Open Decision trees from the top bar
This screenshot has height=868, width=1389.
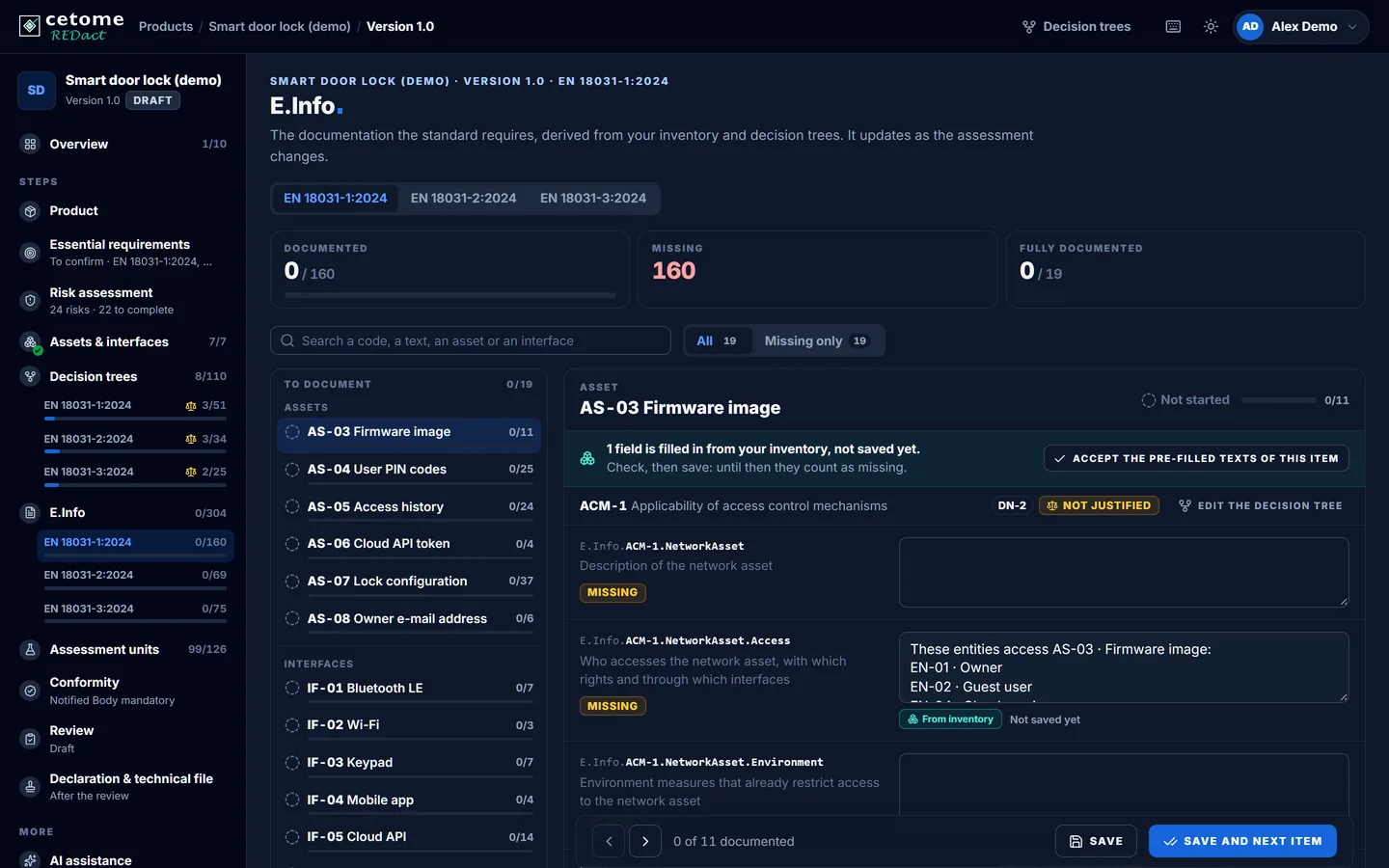[x=1076, y=27]
